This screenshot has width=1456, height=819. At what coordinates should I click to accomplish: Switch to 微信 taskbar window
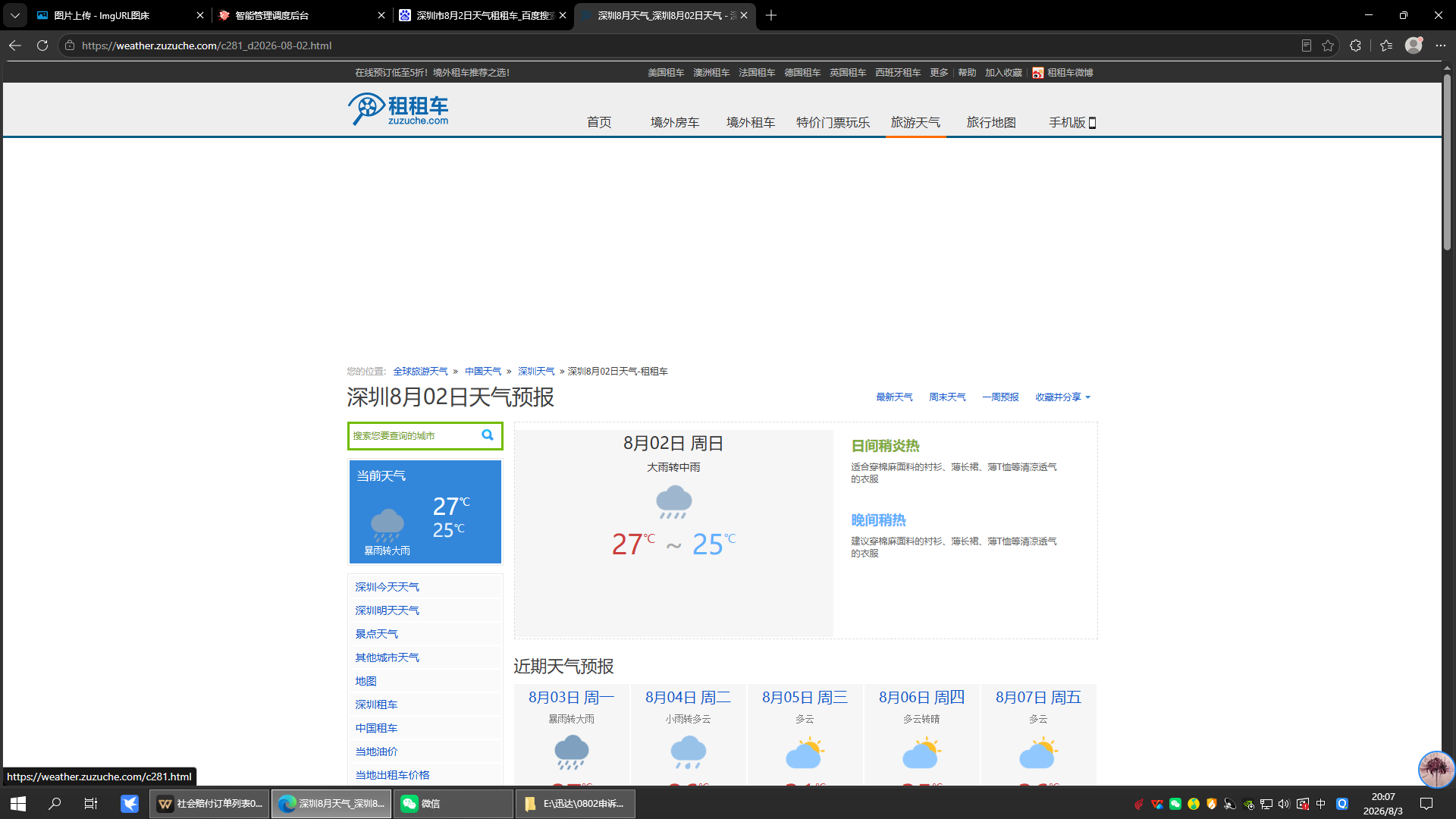click(453, 804)
